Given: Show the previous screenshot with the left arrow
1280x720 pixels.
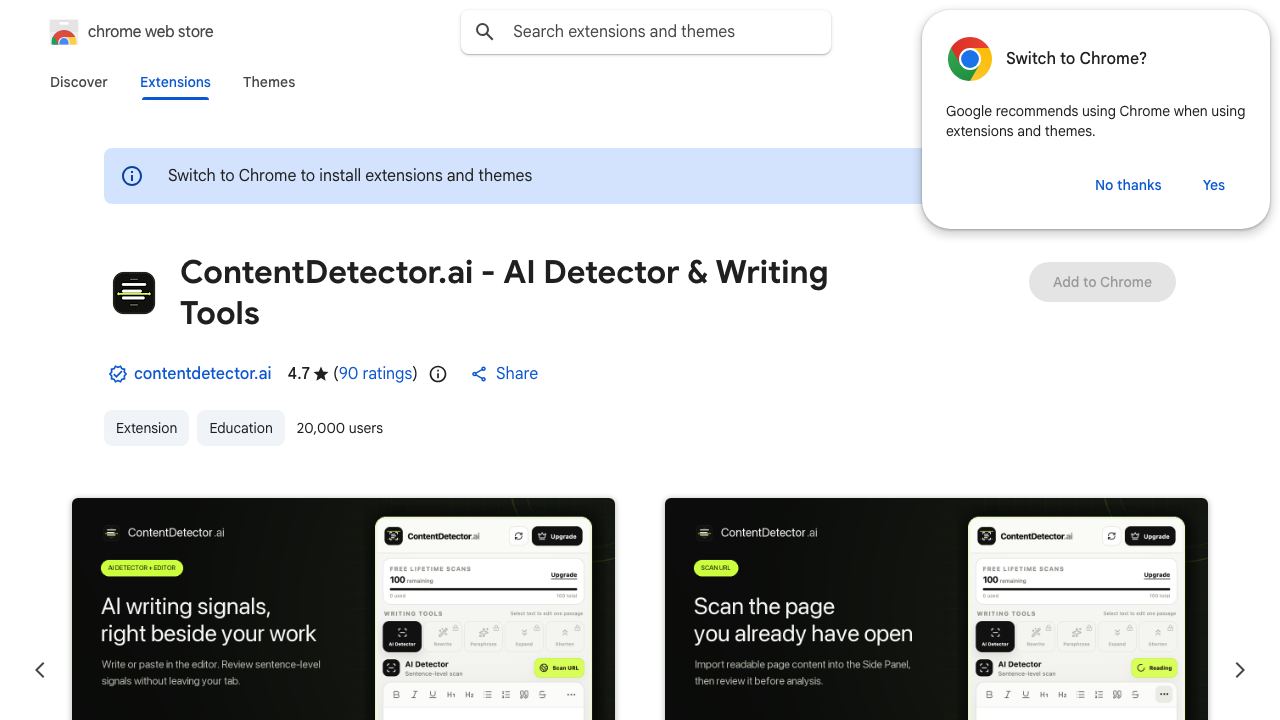Looking at the screenshot, I should pos(40,670).
